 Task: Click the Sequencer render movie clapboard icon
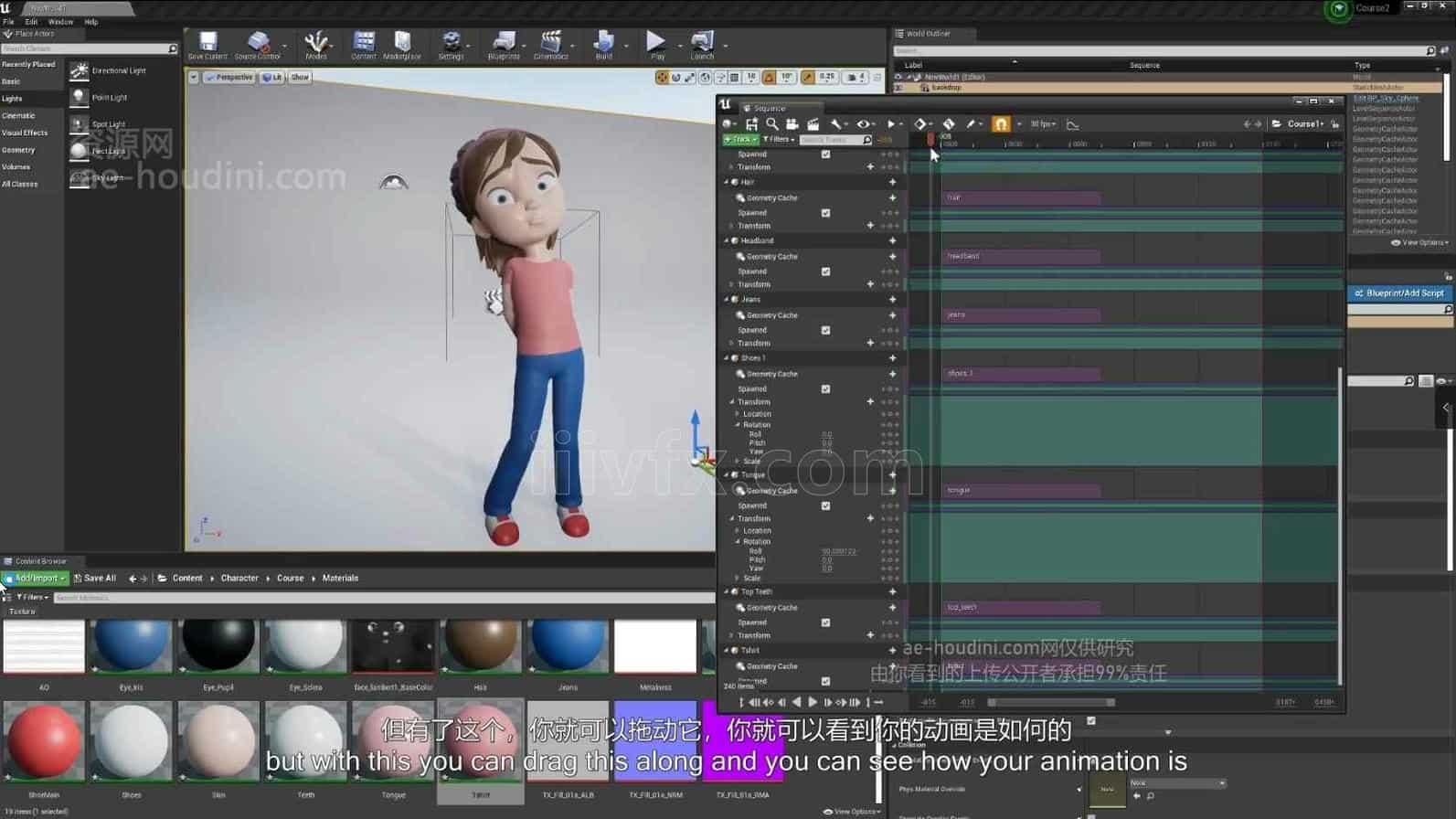[x=813, y=123]
